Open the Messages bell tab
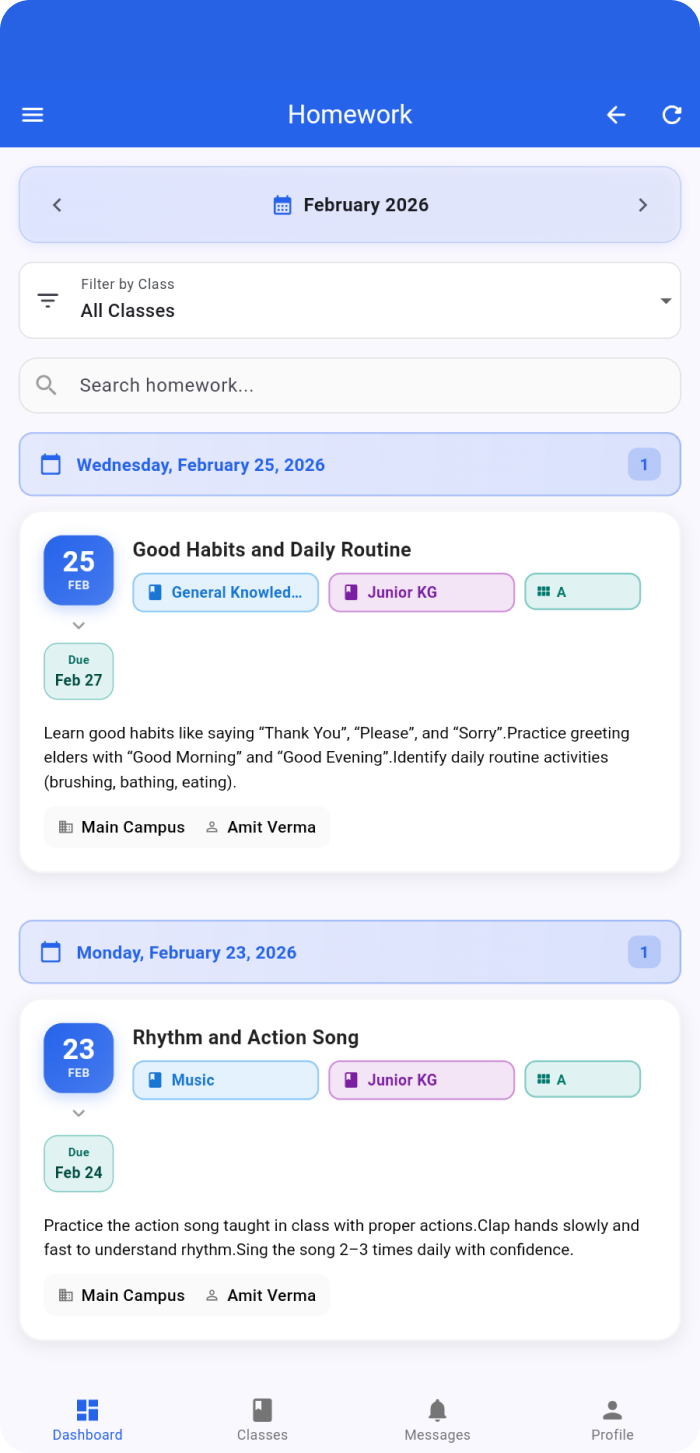 pyautogui.click(x=437, y=1419)
